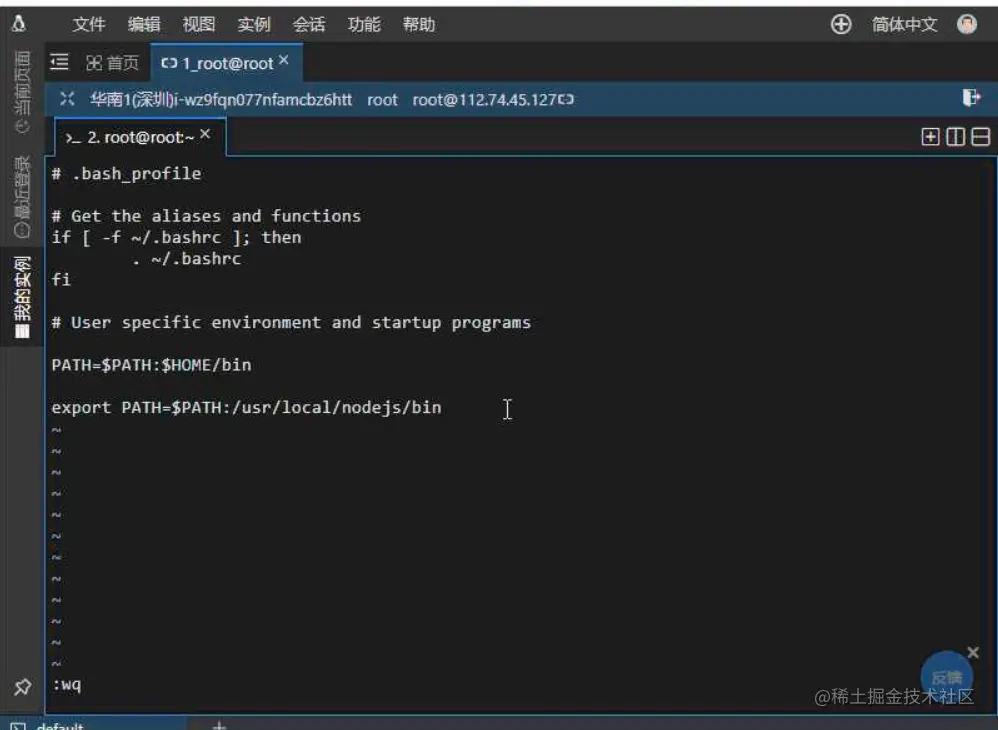Click the 反馈 feedback floating button
This screenshot has height=730, width=998.
pos(946,676)
